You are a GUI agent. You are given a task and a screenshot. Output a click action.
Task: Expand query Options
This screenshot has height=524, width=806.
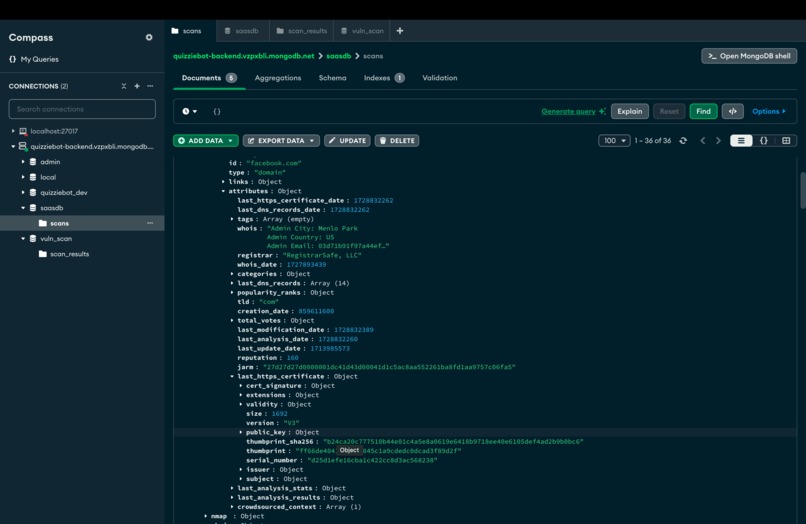(768, 111)
